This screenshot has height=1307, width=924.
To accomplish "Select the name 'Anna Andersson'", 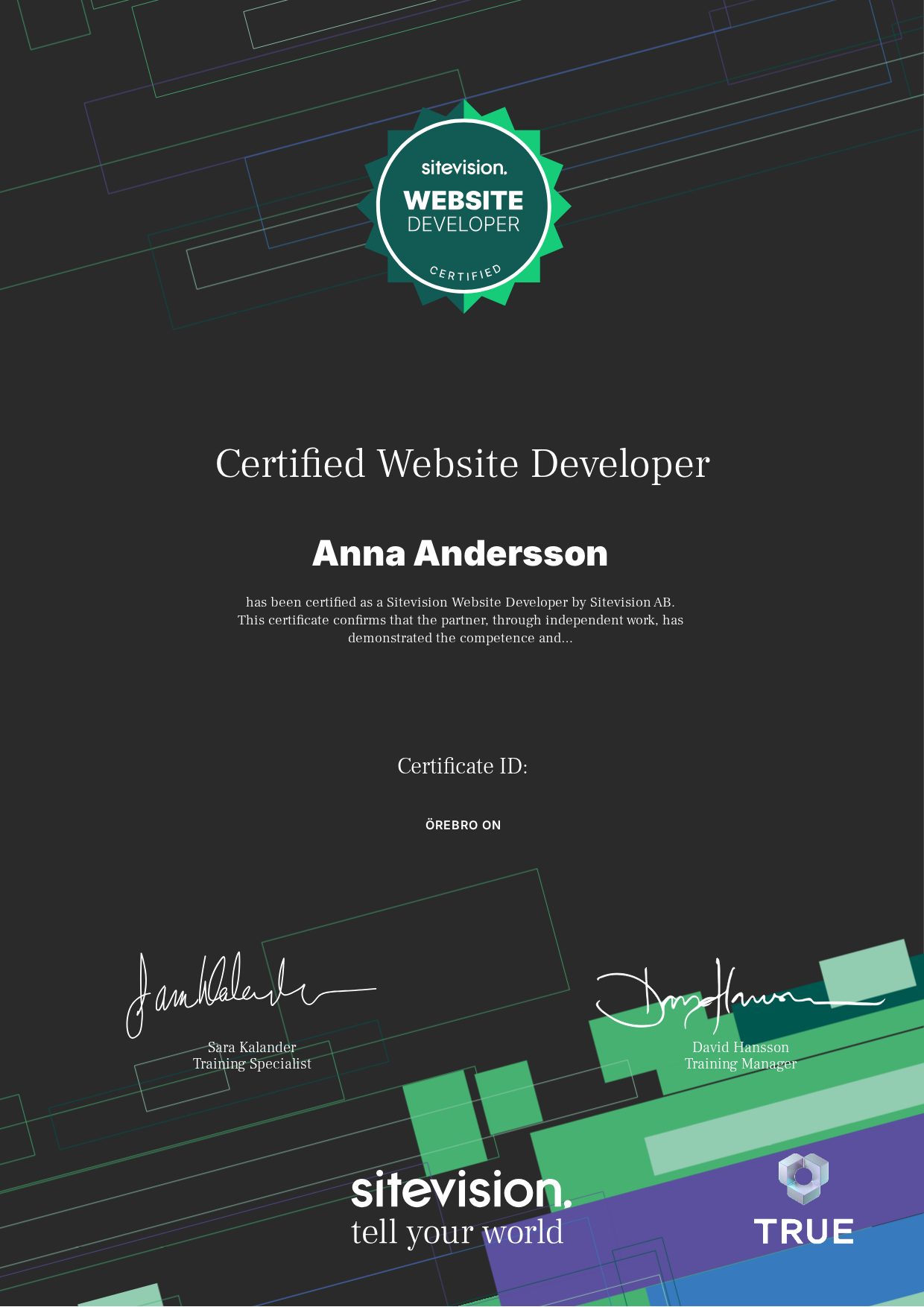I will [460, 554].
